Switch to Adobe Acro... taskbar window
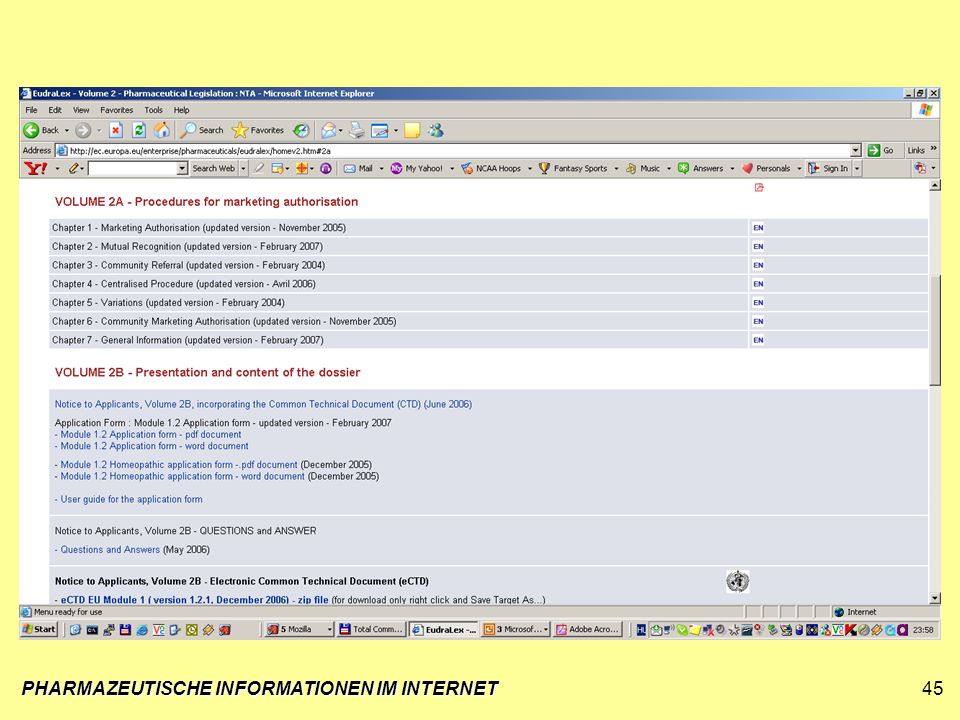Screen dimensions: 960x720 pos(588,629)
